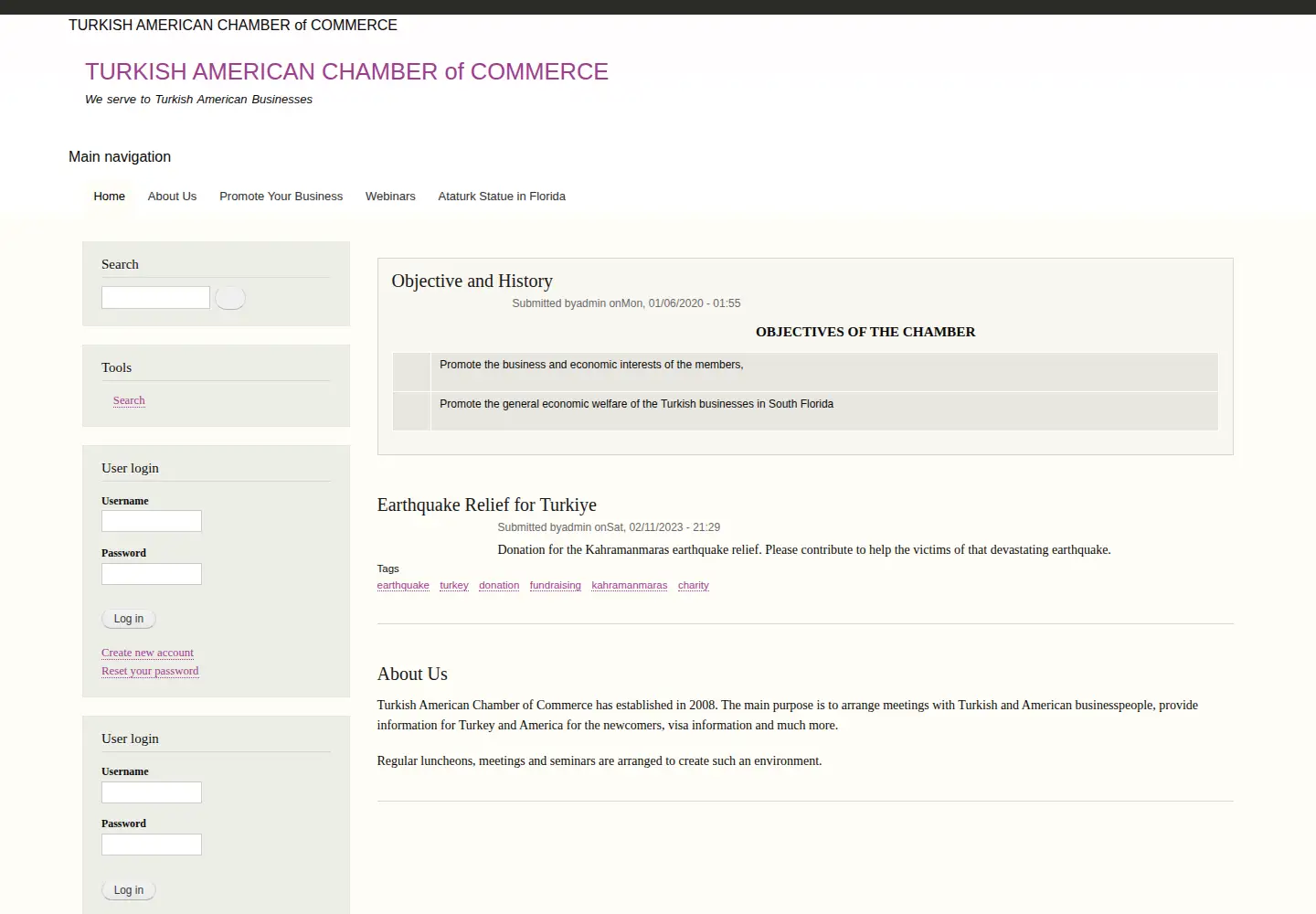Click row 'Promote the business and economic interests'
This screenshot has width=1316, height=914.
coord(805,372)
